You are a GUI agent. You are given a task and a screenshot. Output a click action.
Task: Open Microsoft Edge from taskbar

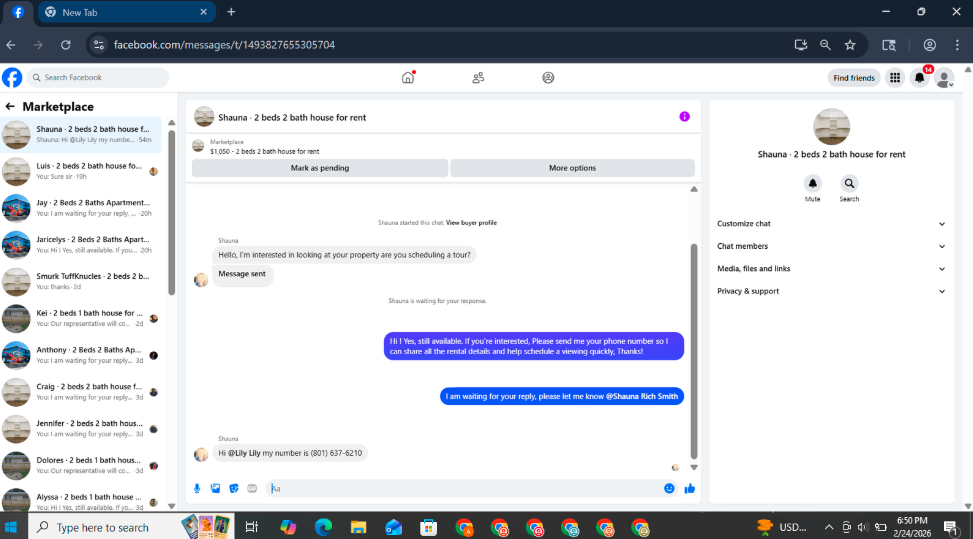coord(323,527)
